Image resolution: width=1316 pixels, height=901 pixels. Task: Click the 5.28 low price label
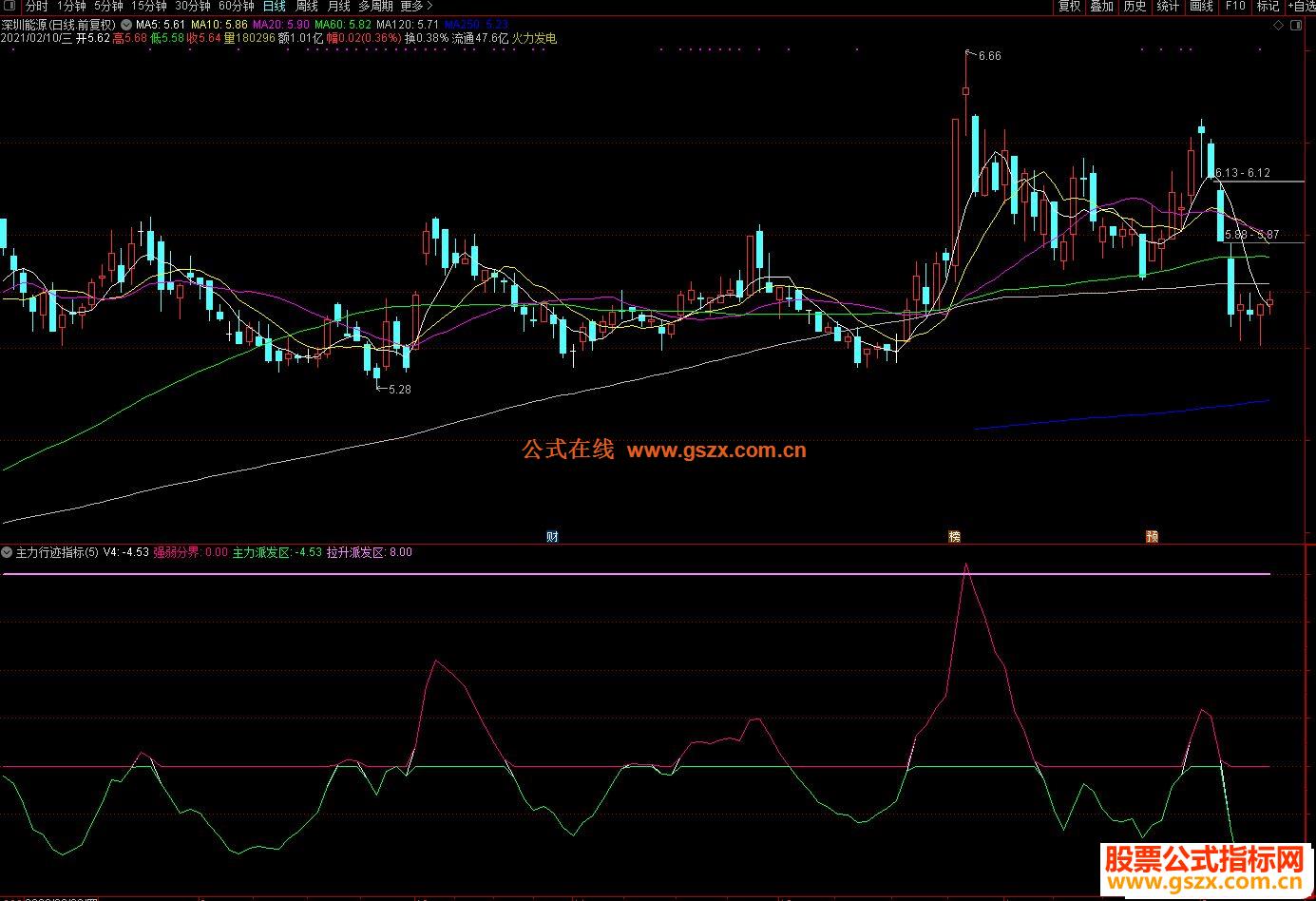point(399,390)
